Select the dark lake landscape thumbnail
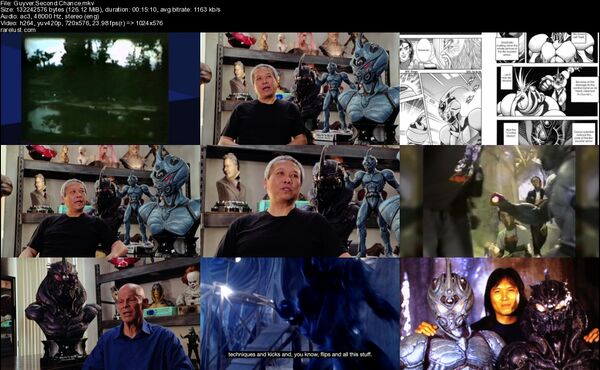The image size is (600, 370). coord(100,88)
